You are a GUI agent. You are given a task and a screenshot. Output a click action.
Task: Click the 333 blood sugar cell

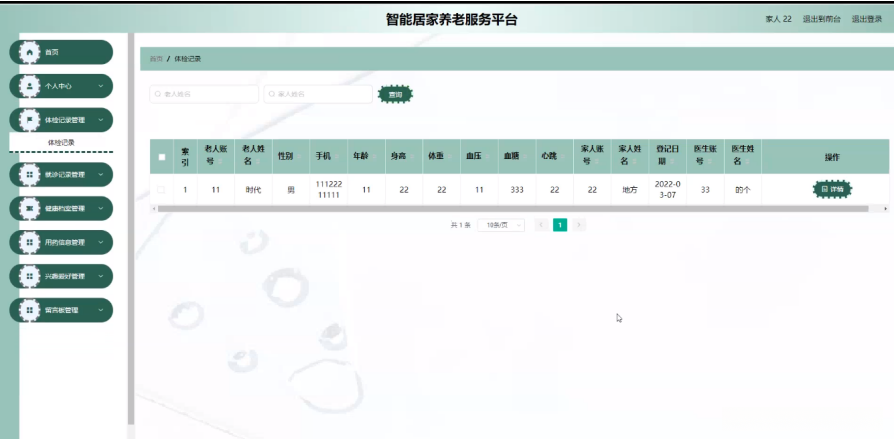(517, 190)
